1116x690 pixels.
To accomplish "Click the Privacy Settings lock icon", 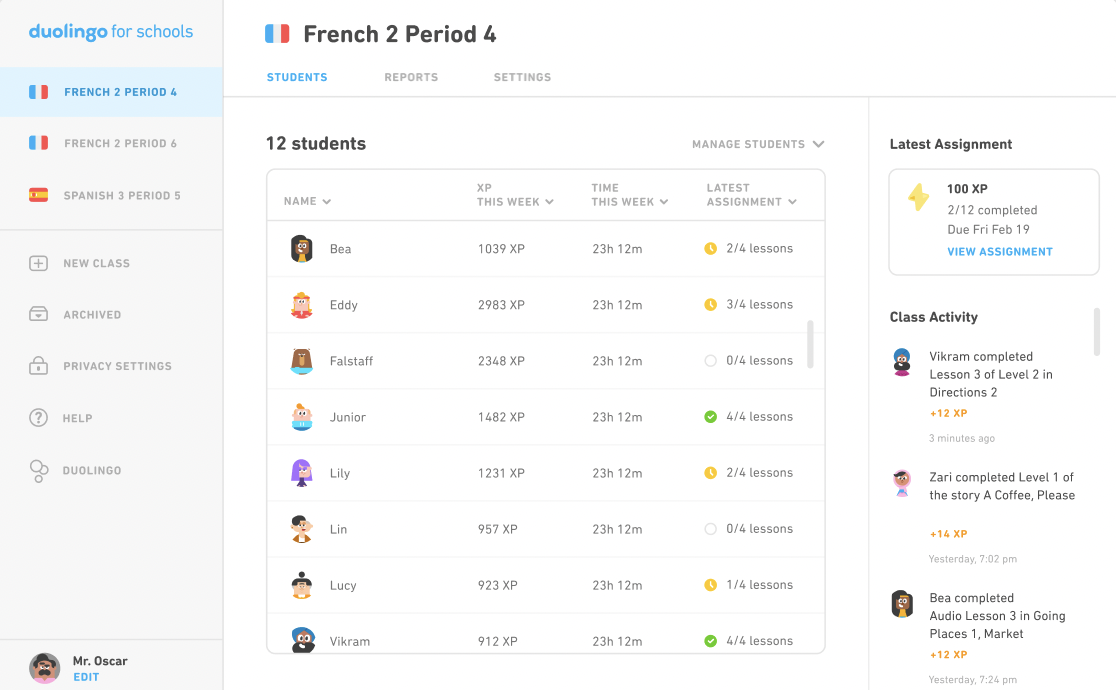I will [38, 366].
